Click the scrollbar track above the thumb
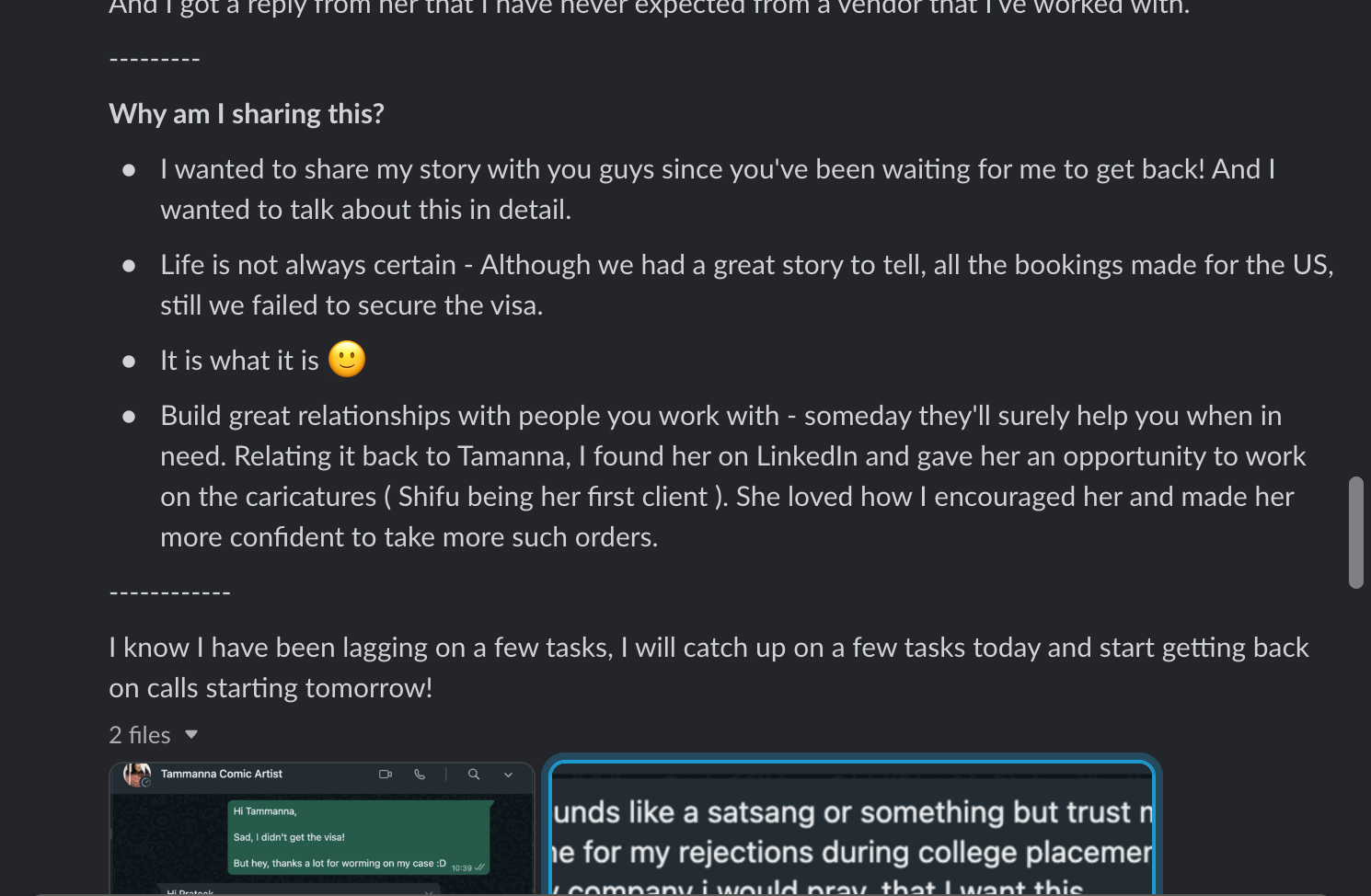The width and height of the screenshot is (1371, 896). (1355, 239)
